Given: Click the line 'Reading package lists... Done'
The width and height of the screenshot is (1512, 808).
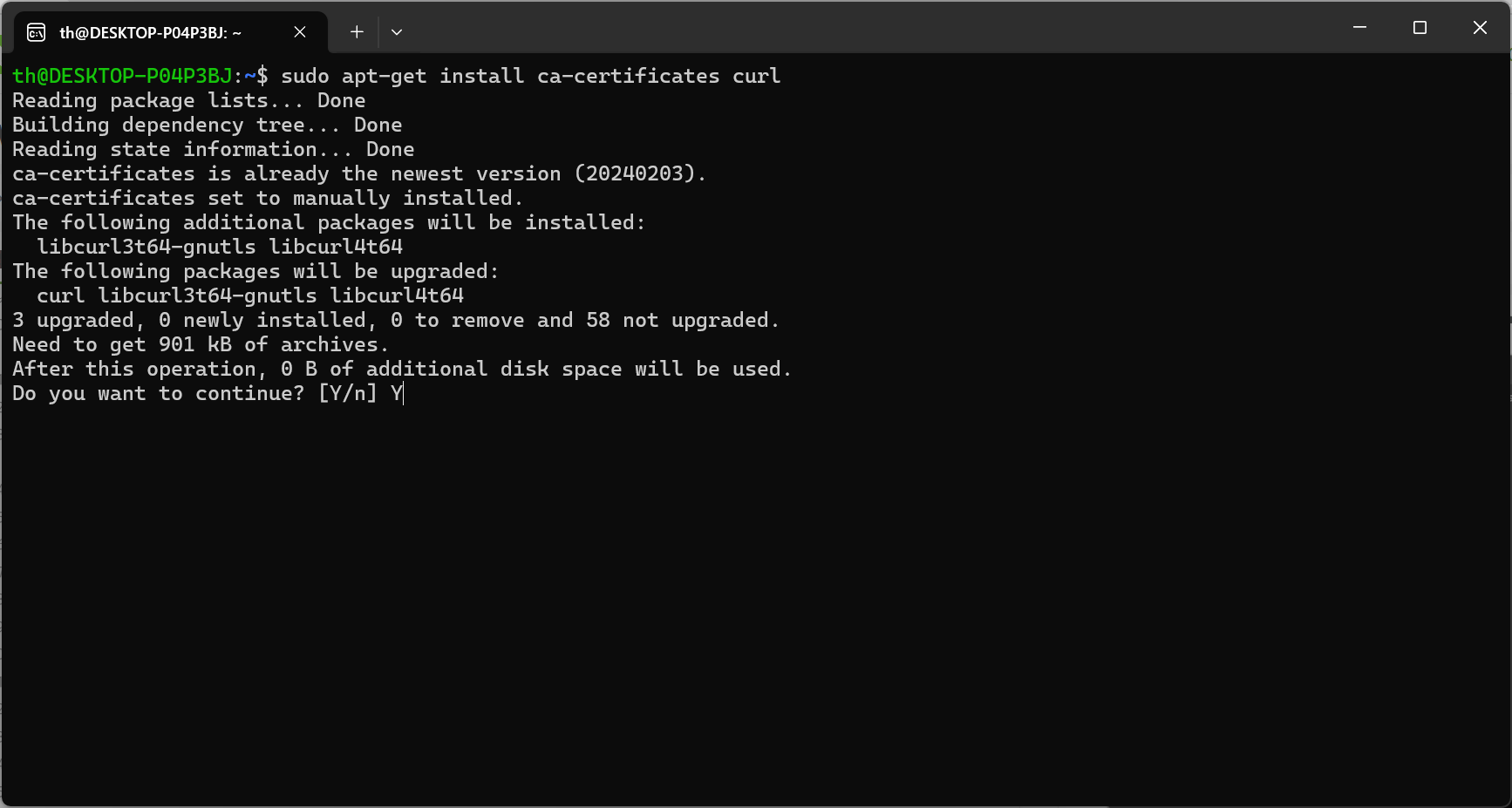Looking at the screenshot, I should tap(188, 100).
